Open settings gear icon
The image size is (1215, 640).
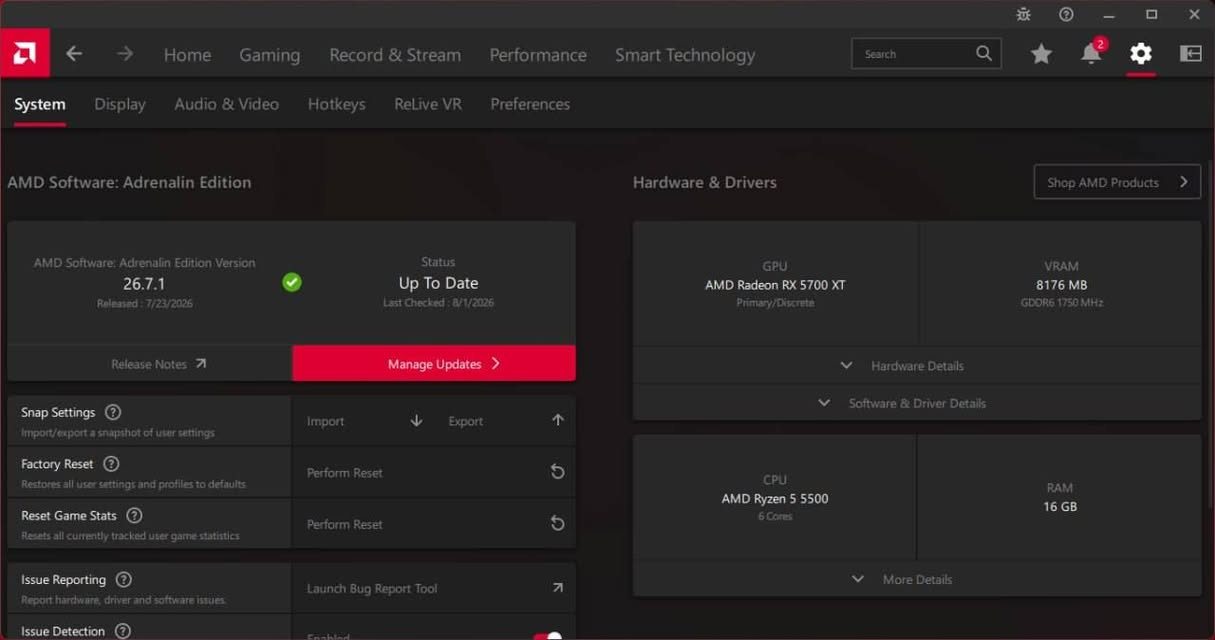(x=1141, y=54)
